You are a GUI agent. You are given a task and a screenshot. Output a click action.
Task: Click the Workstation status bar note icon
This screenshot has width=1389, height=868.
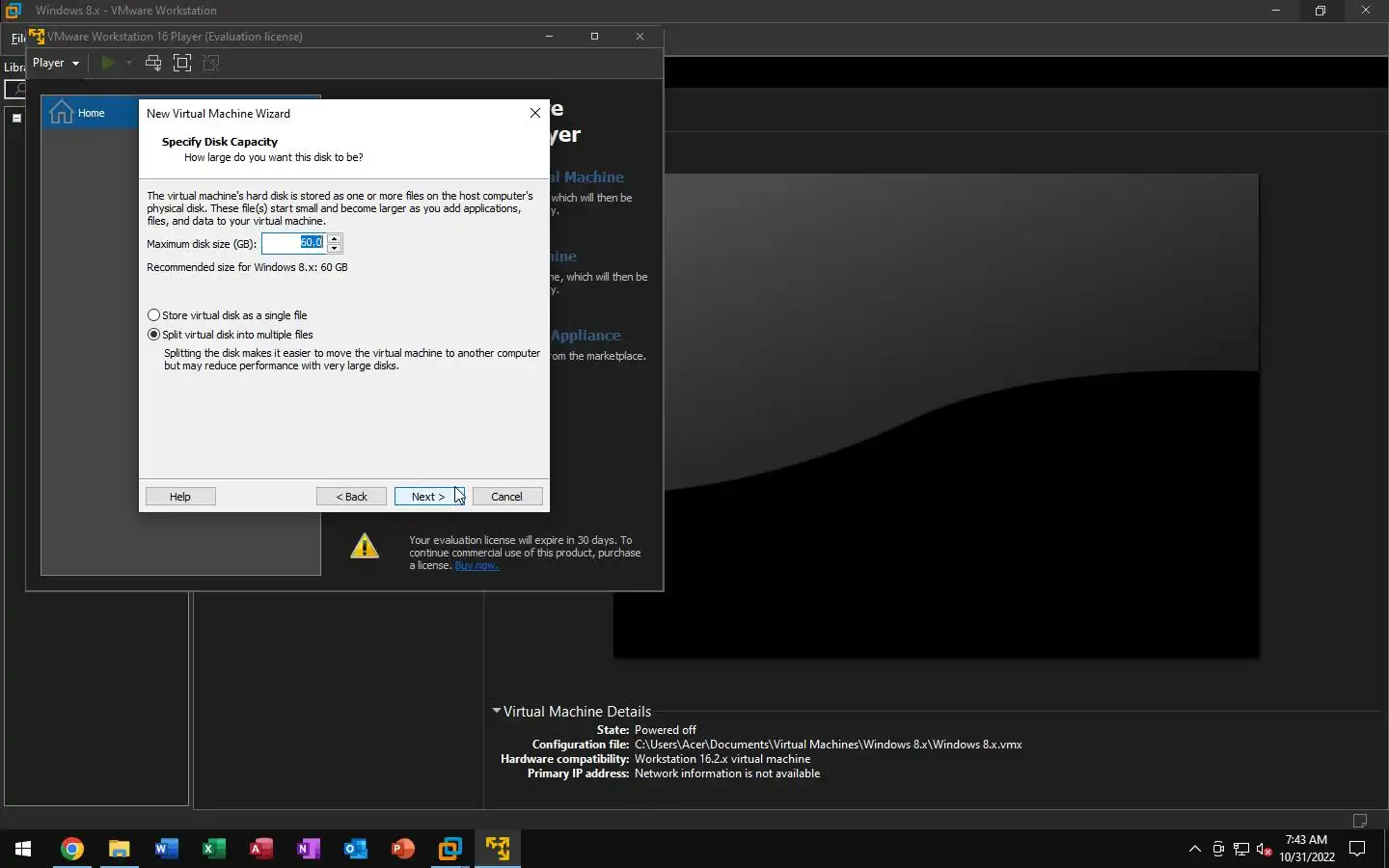pyautogui.click(x=1360, y=821)
